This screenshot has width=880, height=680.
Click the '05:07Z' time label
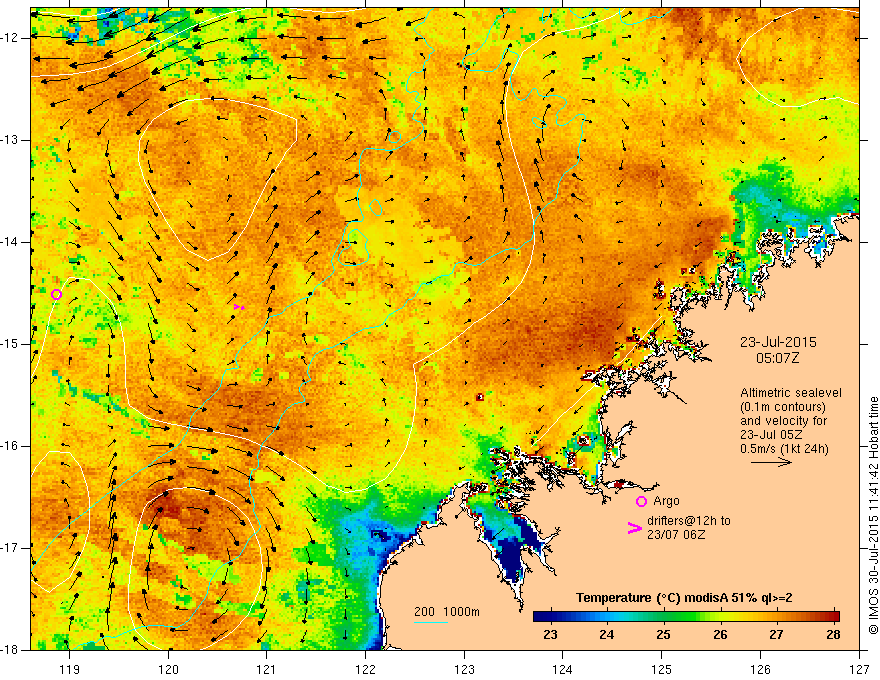[777, 358]
